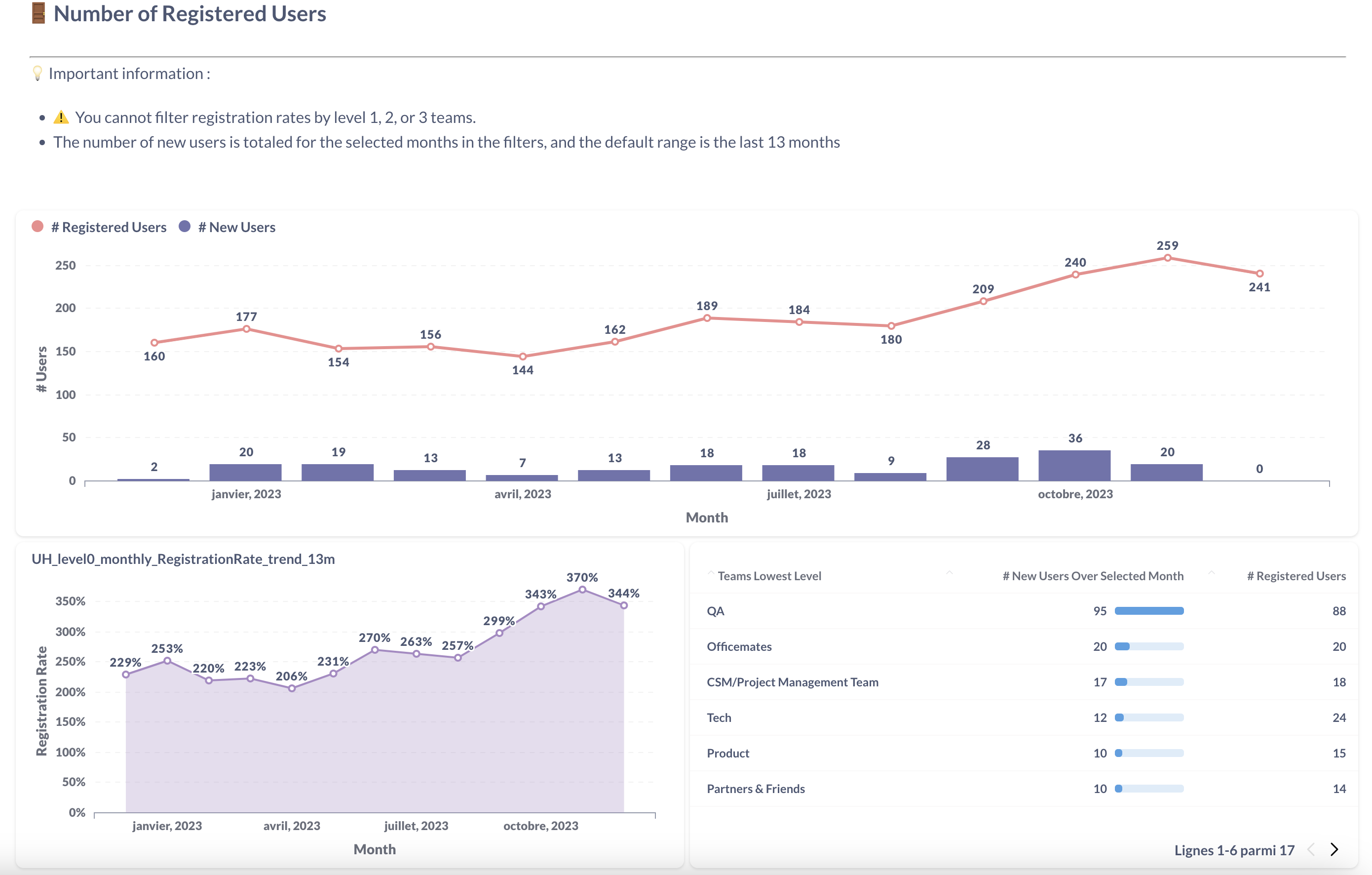Open UH_level0_monthly_RegistrationRate_trend_13m card title

183,558
